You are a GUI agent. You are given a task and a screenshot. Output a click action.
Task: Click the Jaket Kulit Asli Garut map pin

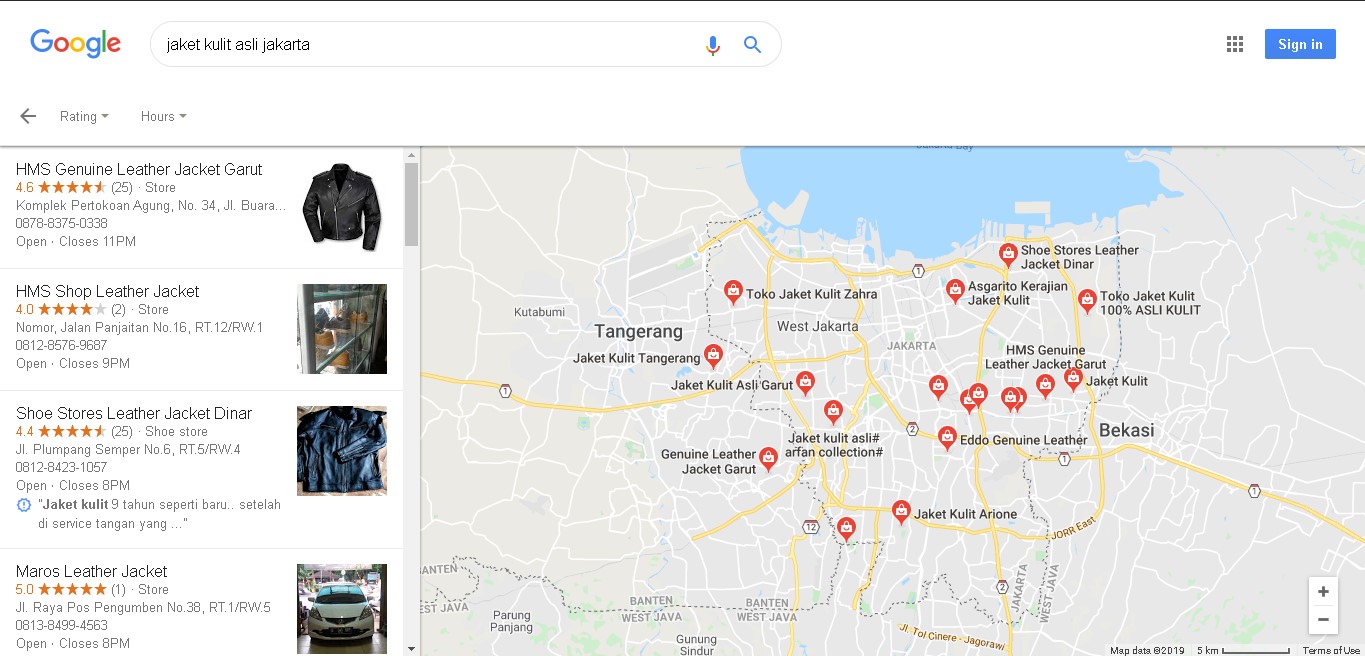(805, 383)
